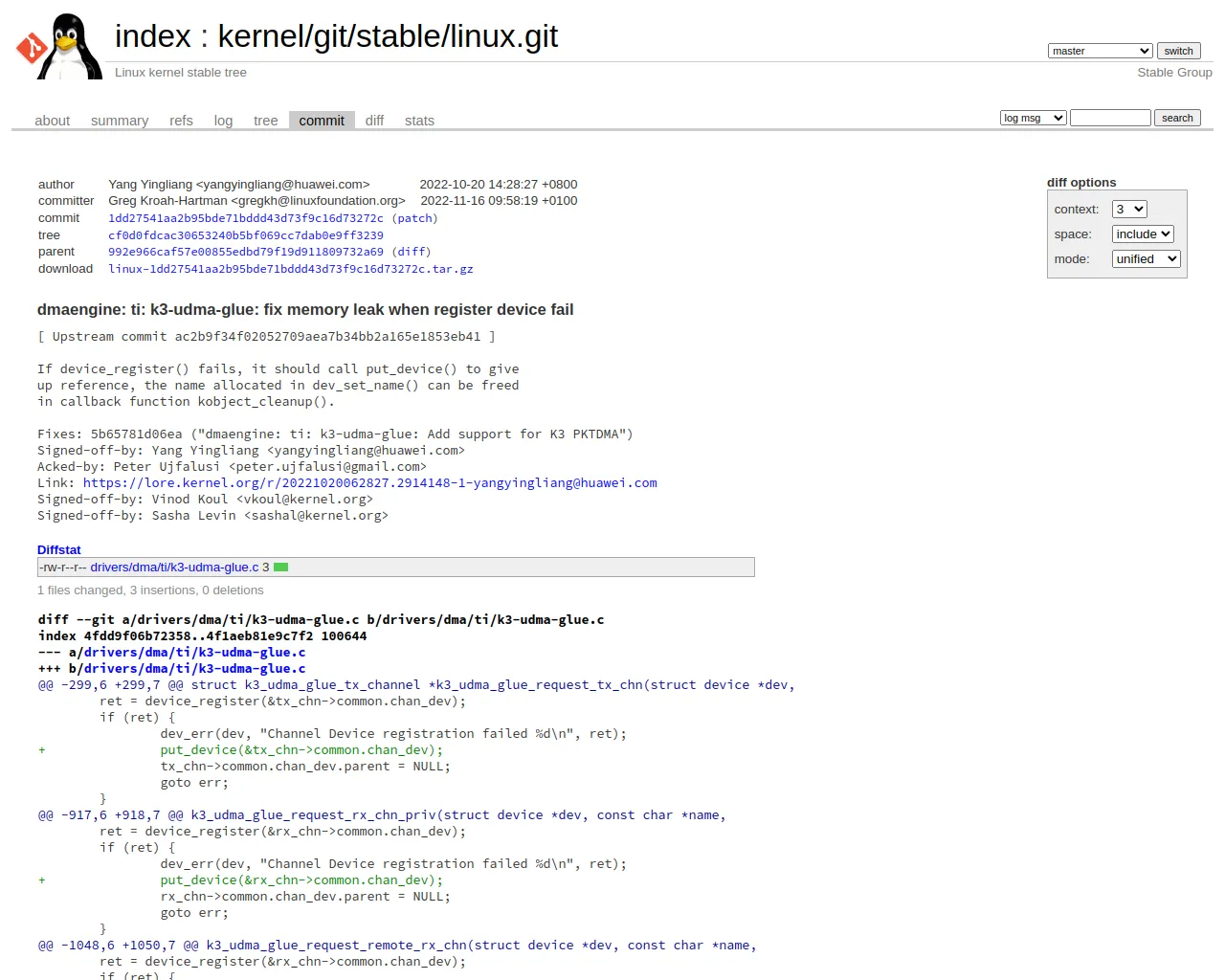Go to the stats tab
Viewport: 1225px width, 980px height.
click(419, 121)
